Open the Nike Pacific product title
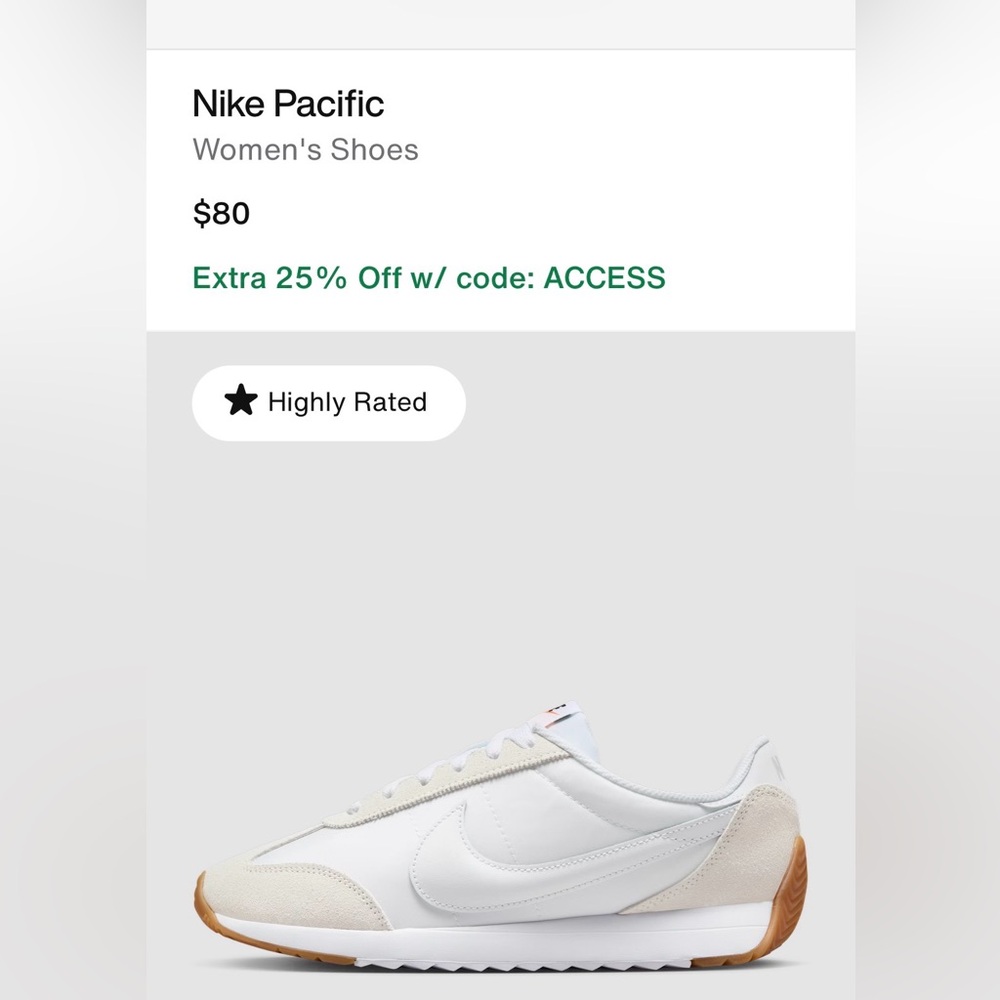This screenshot has height=1000, width=1000. coord(288,103)
